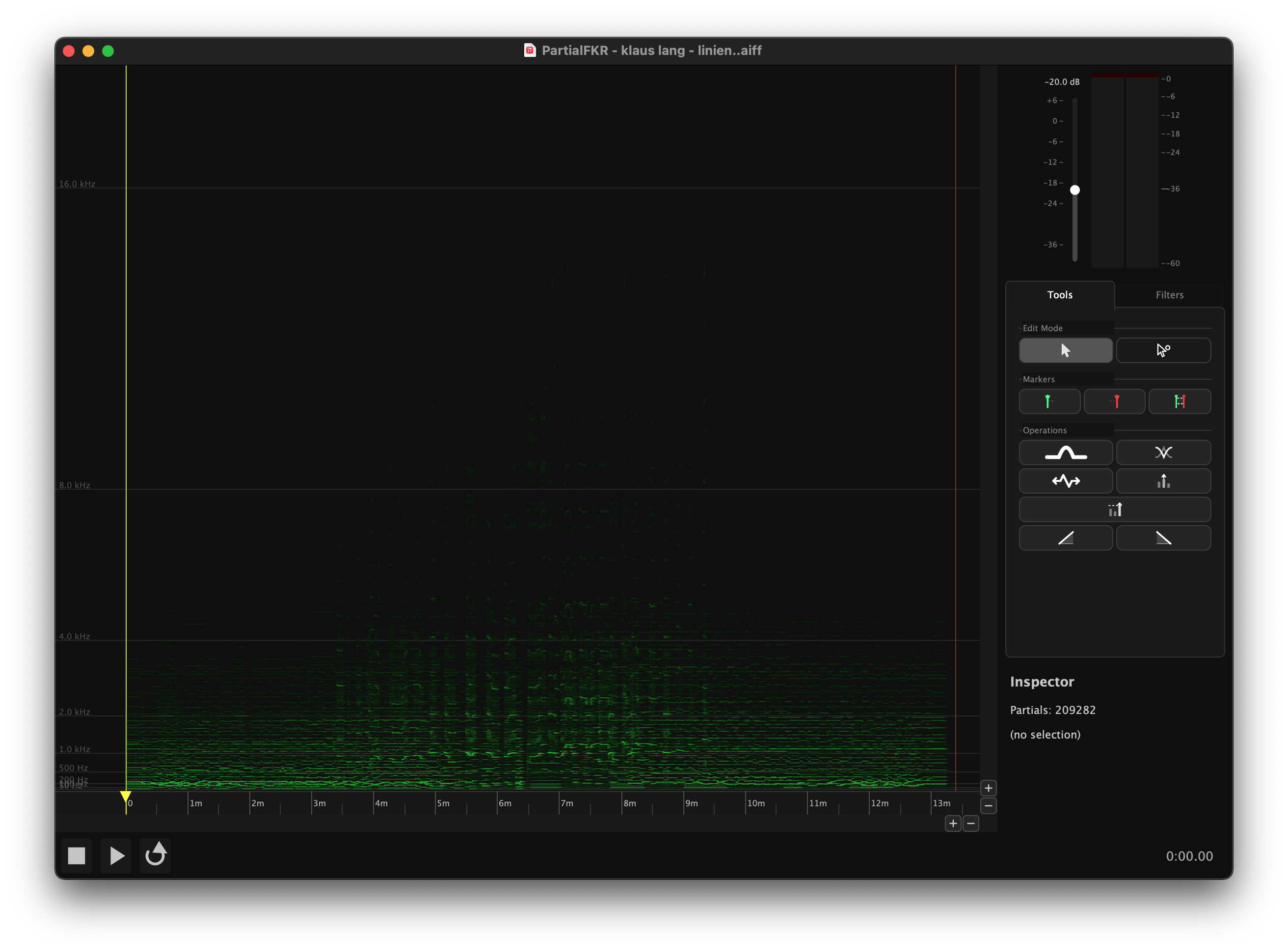Select the arrow selection edit mode
Viewport: 1288px width, 952px height.
click(x=1065, y=350)
